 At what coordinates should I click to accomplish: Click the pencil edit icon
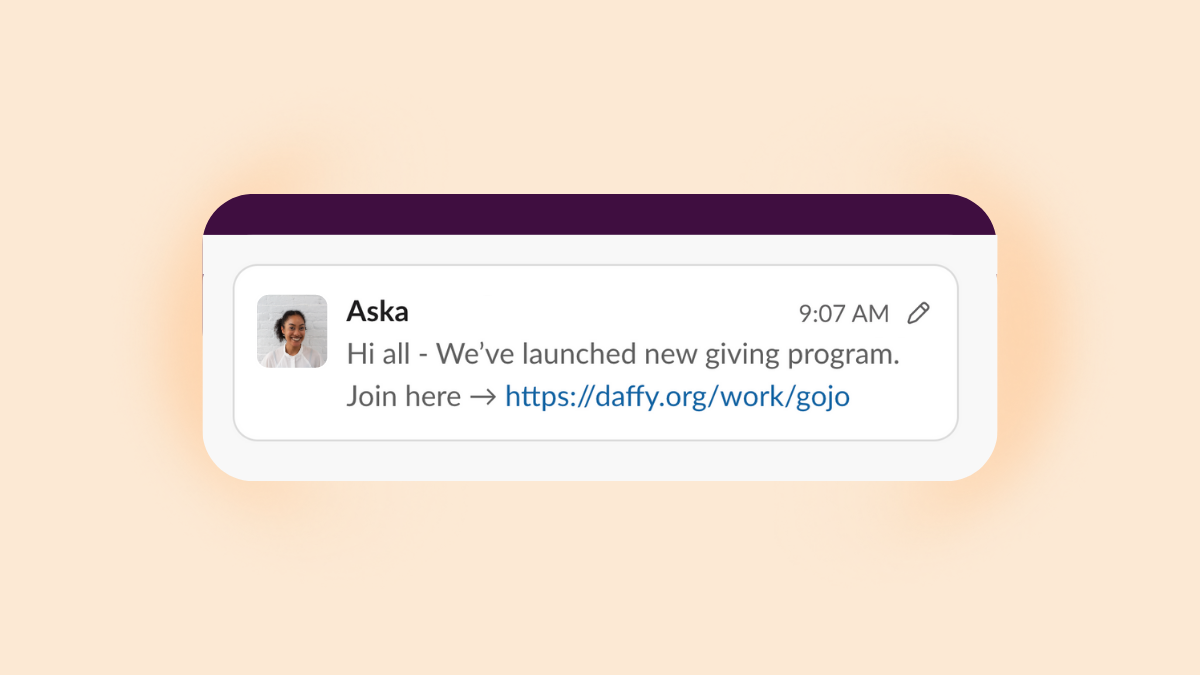pos(918,313)
